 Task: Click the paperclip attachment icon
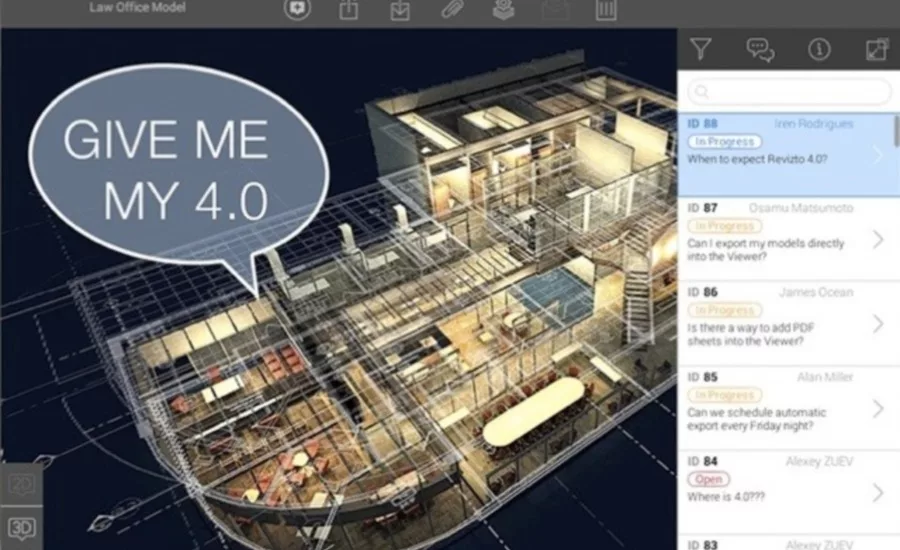(x=452, y=9)
